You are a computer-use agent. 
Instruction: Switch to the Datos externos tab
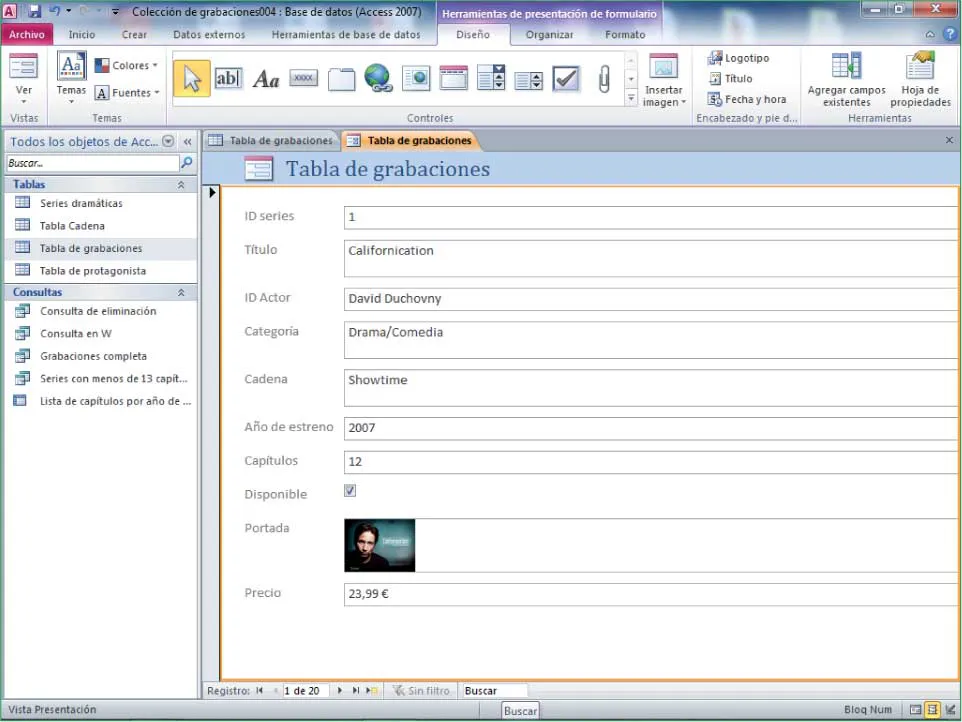pos(209,35)
